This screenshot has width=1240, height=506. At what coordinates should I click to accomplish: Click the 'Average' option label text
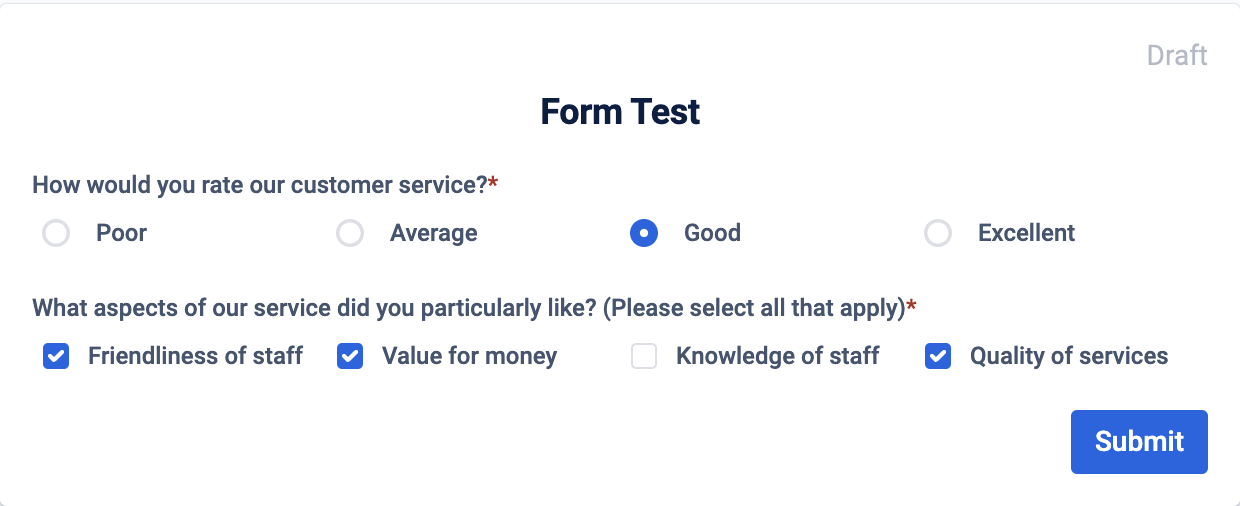tap(434, 234)
